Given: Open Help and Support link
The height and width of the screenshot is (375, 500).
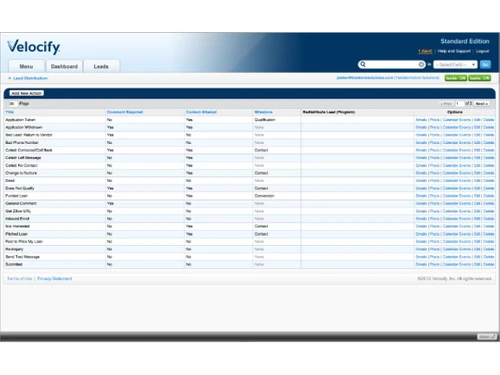Looking at the screenshot, I should coord(454,51).
